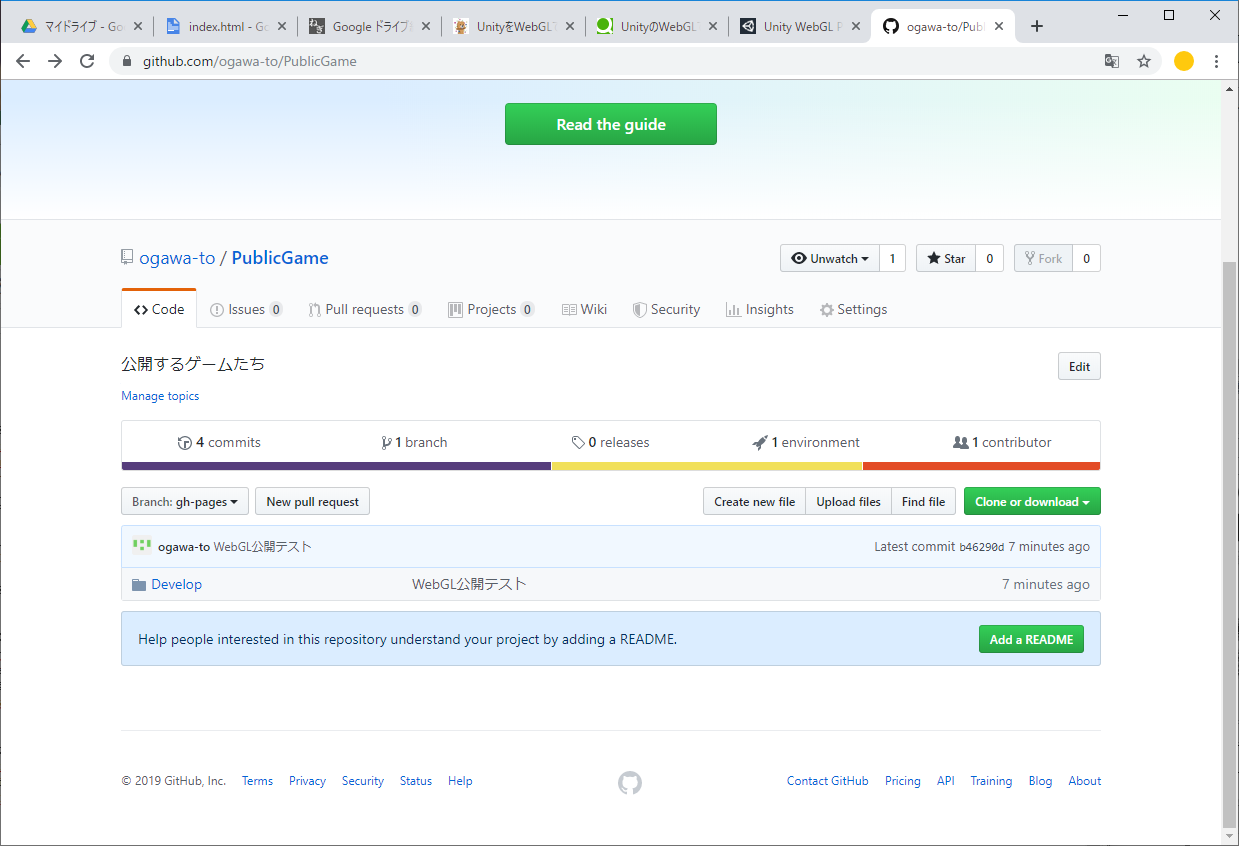1239x846 pixels.
Task: Click yellow language bar segment
Action: [x=707, y=466]
